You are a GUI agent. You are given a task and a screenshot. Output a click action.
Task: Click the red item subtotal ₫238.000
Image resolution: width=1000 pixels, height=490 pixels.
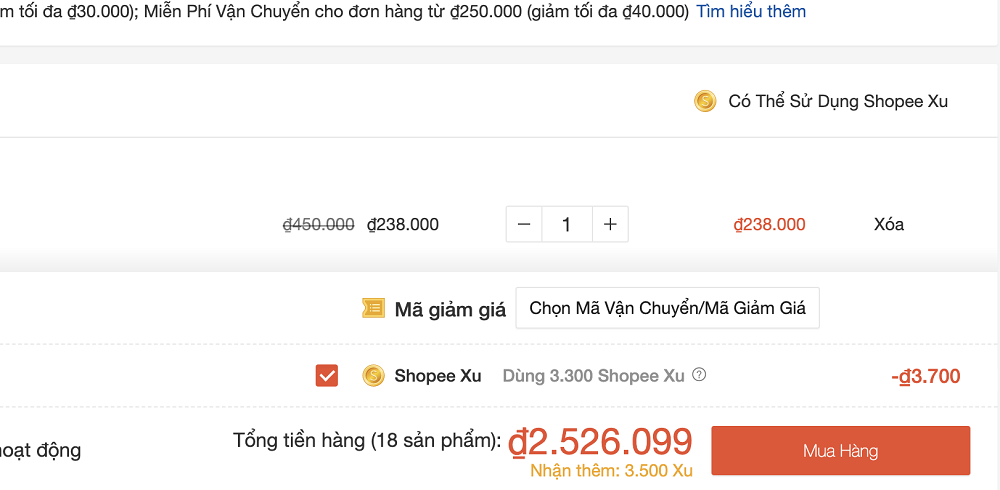[x=769, y=224]
